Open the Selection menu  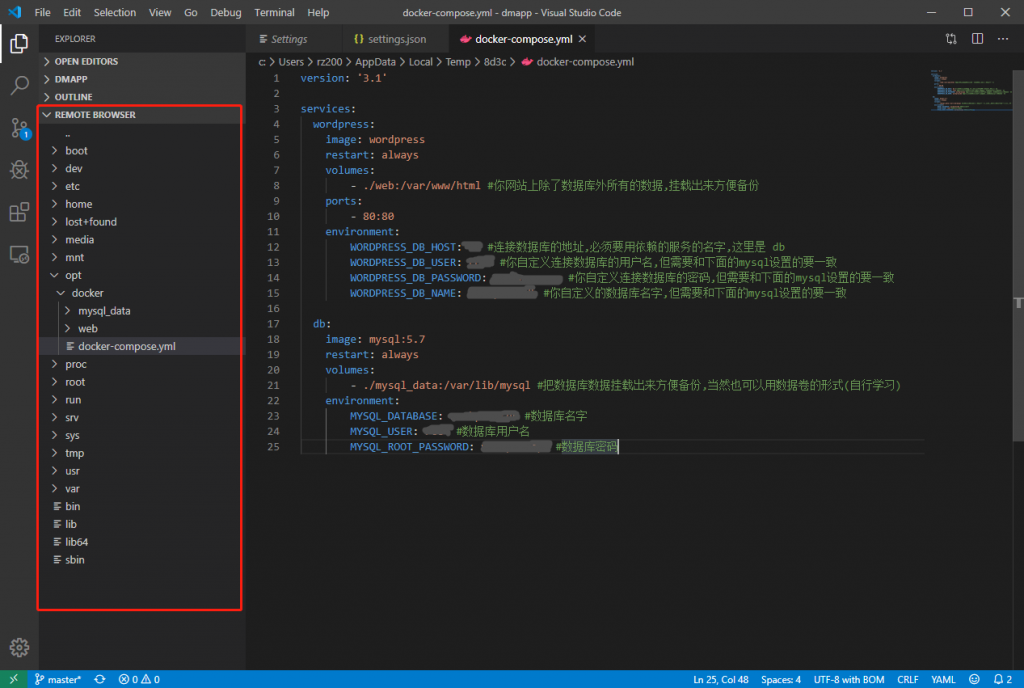click(x=115, y=12)
